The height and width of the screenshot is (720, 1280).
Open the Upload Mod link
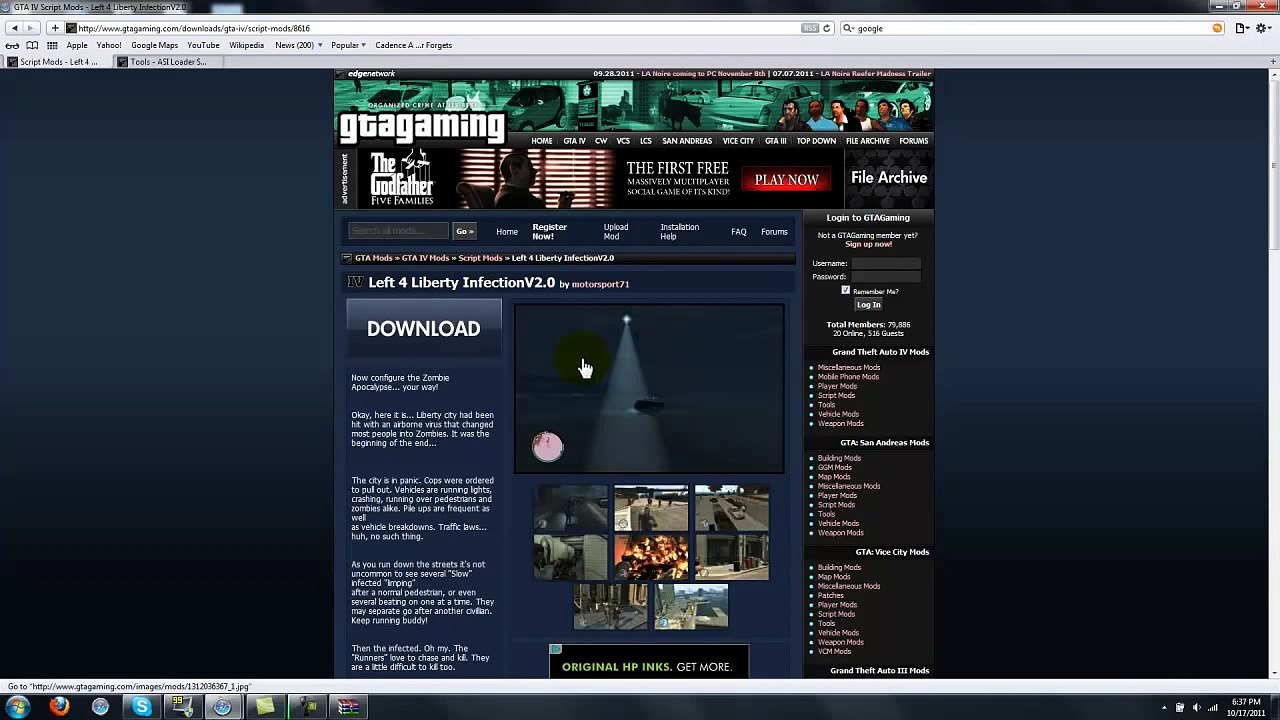click(x=615, y=231)
